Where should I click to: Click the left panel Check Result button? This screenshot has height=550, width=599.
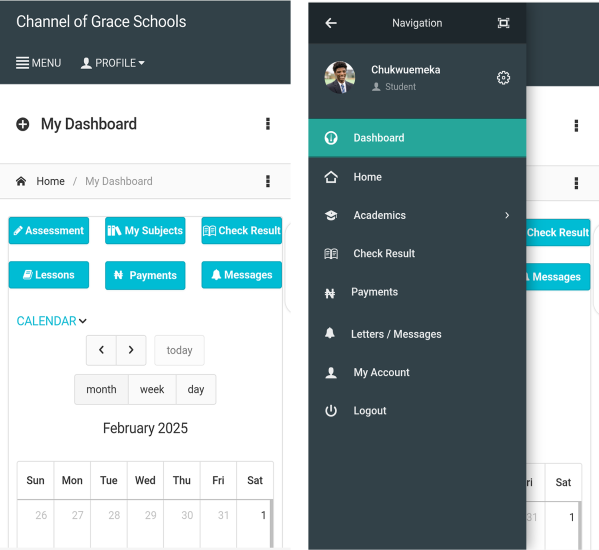(242, 231)
